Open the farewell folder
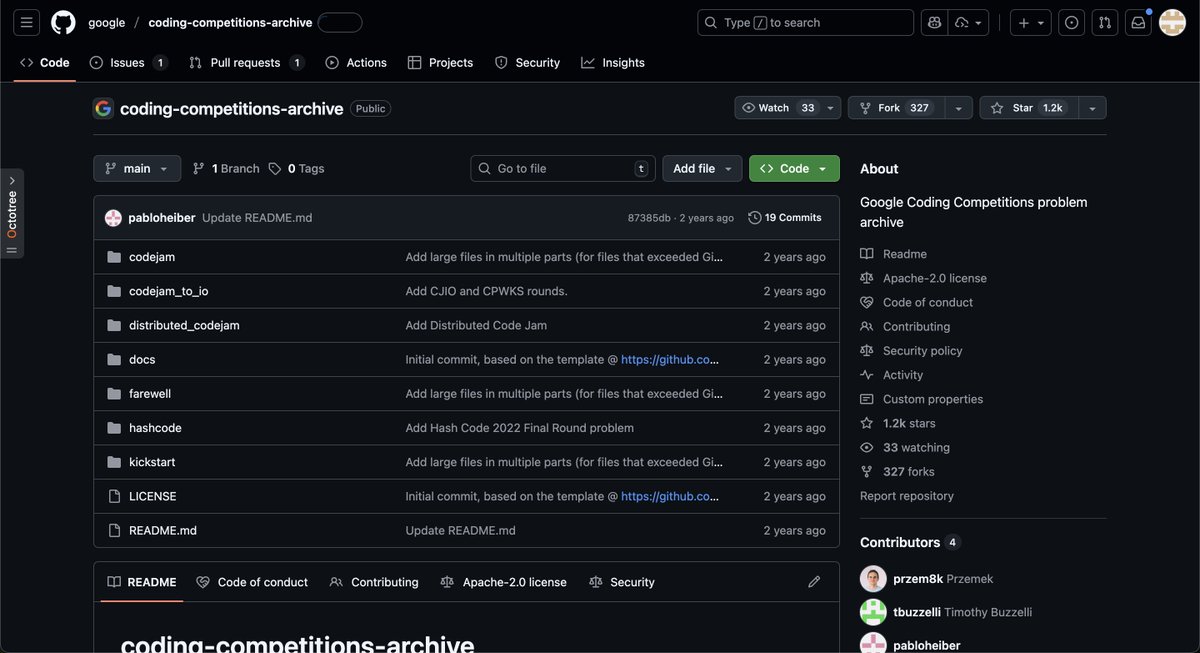Viewport: 1200px width, 653px height. pos(150,394)
